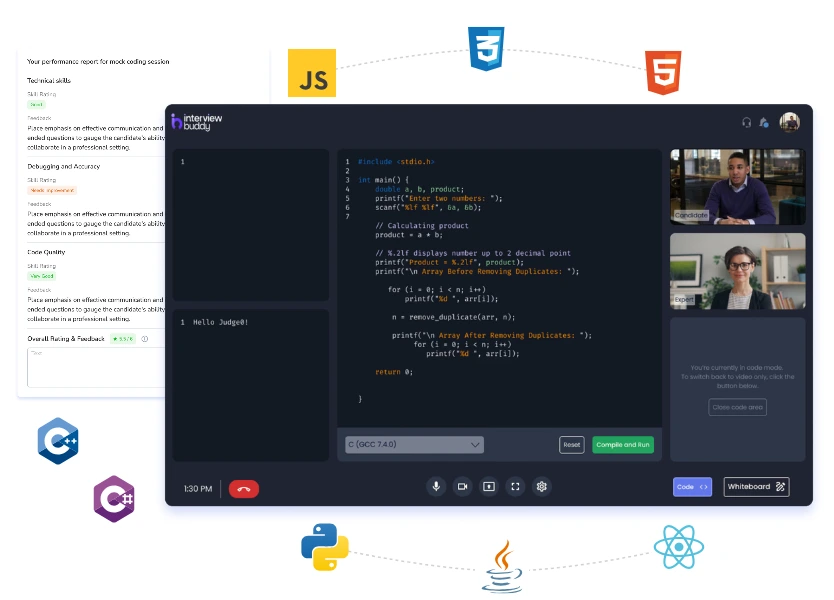Expand the C (GCC 7.4.0) language dropdown
The image size is (834, 600).
(414, 444)
